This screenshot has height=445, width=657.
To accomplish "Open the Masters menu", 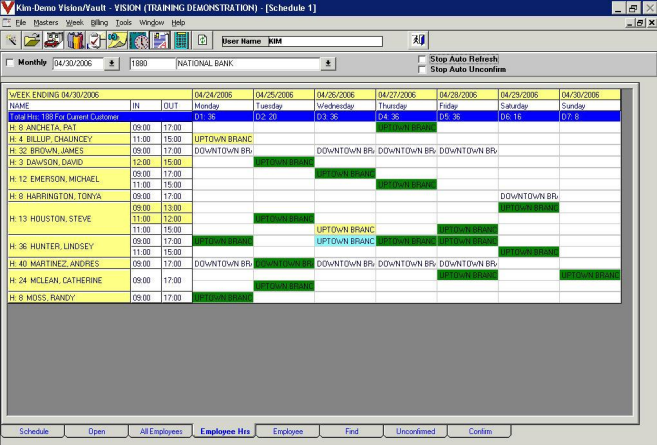I will coord(46,23).
